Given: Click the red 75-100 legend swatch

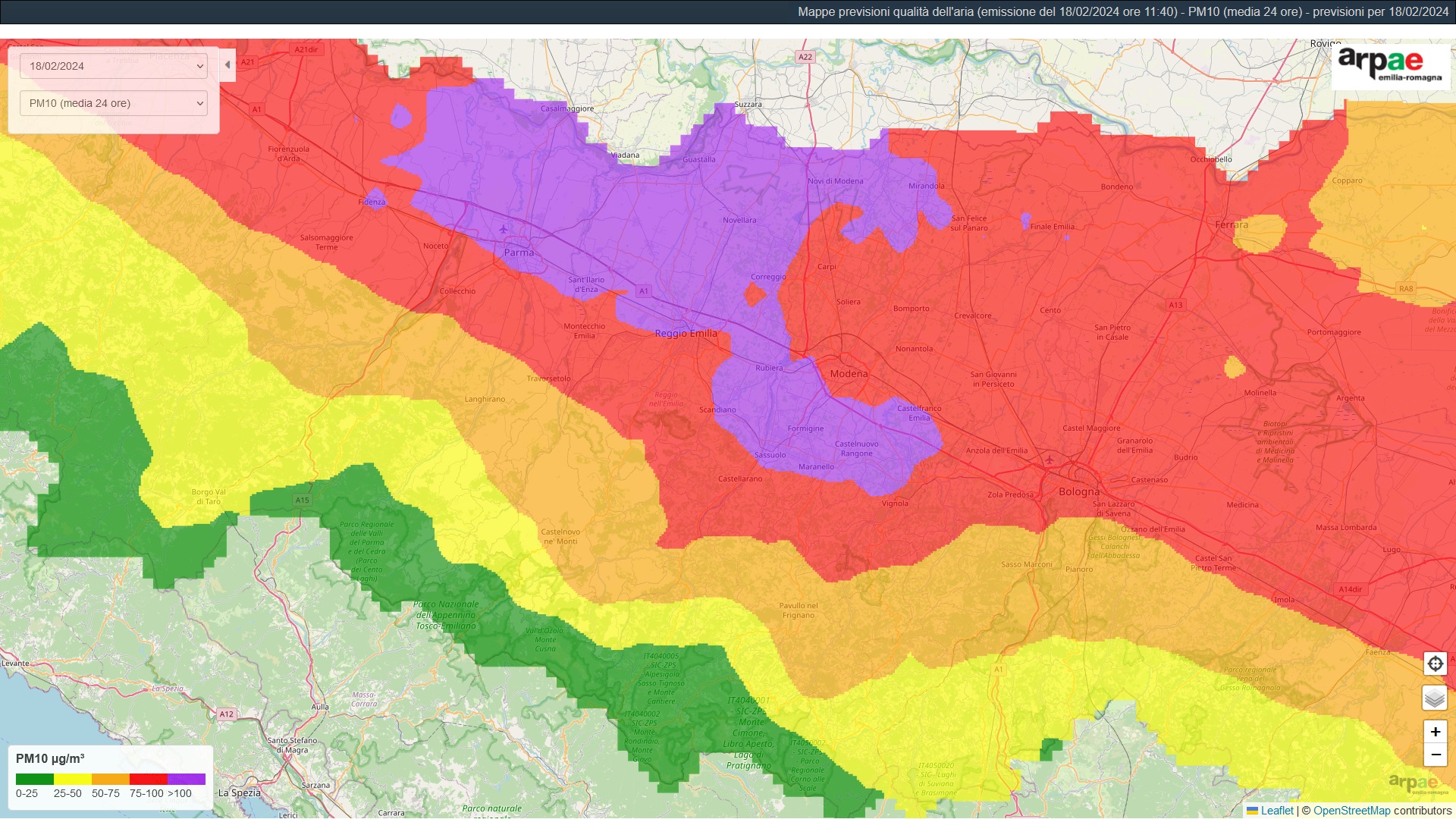Looking at the screenshot, I should point(149,779).
